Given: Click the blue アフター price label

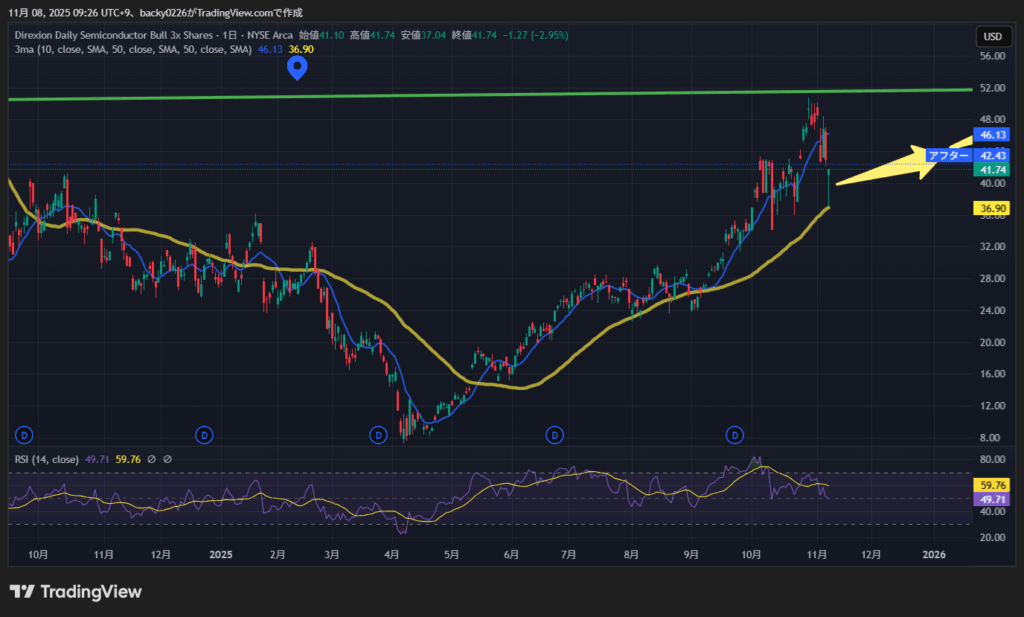Looking at the screenshot, I should 948,155.
